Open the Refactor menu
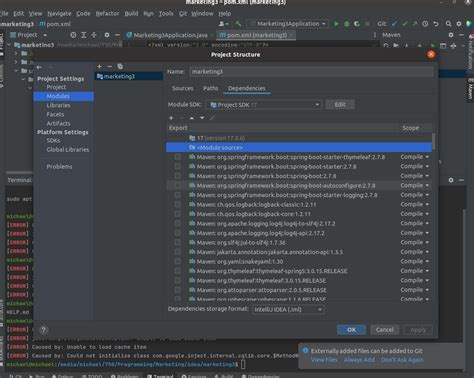The height and width of the screenshot is (378, 474). pos(107,14)
